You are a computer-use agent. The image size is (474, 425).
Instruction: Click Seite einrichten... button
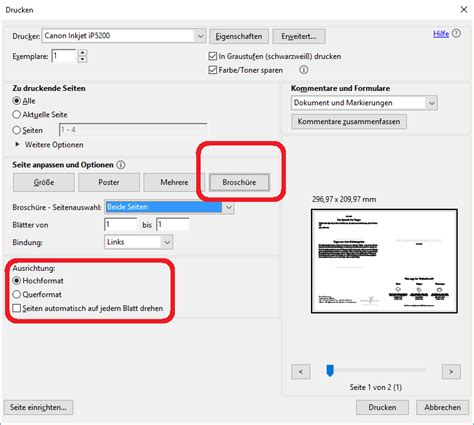point(38,407)
